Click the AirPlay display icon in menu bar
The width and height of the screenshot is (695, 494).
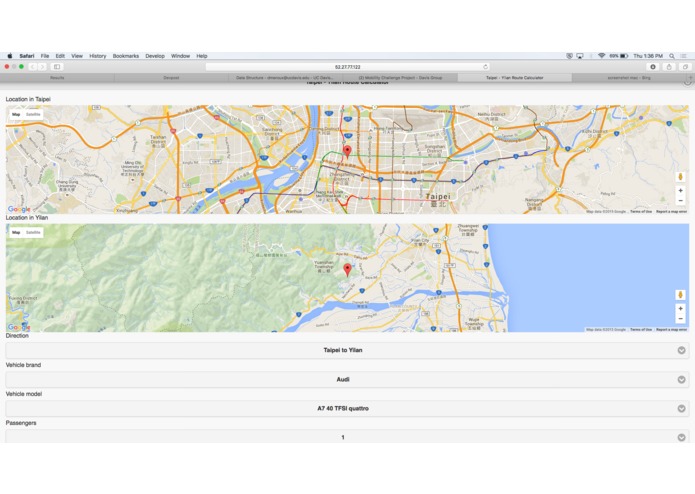tap(580, 56)
